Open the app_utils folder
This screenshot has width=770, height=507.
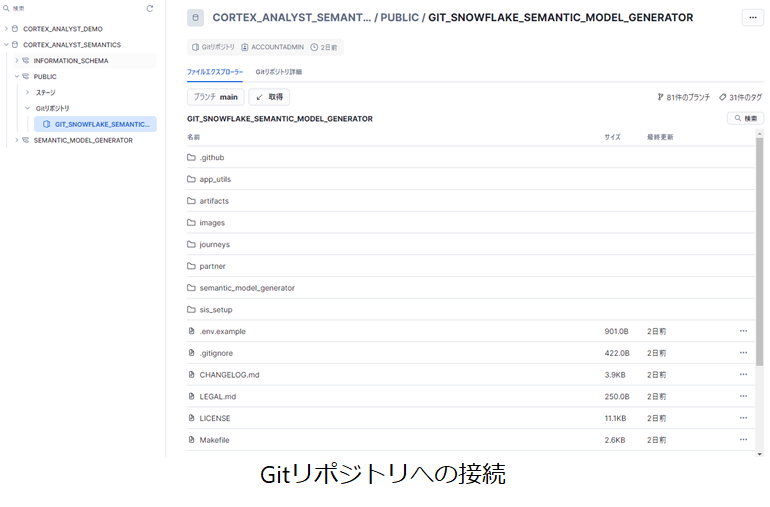click(215, 179)
